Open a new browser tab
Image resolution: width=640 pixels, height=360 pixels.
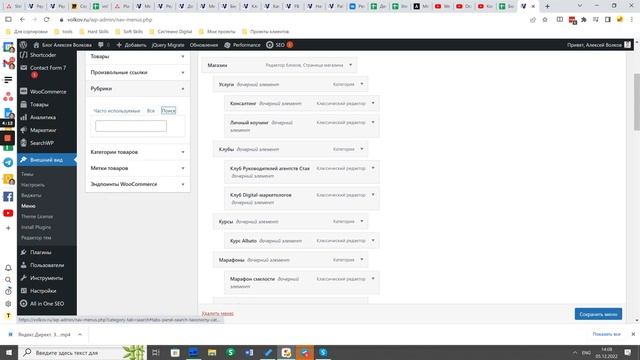(x=547, y=6)
